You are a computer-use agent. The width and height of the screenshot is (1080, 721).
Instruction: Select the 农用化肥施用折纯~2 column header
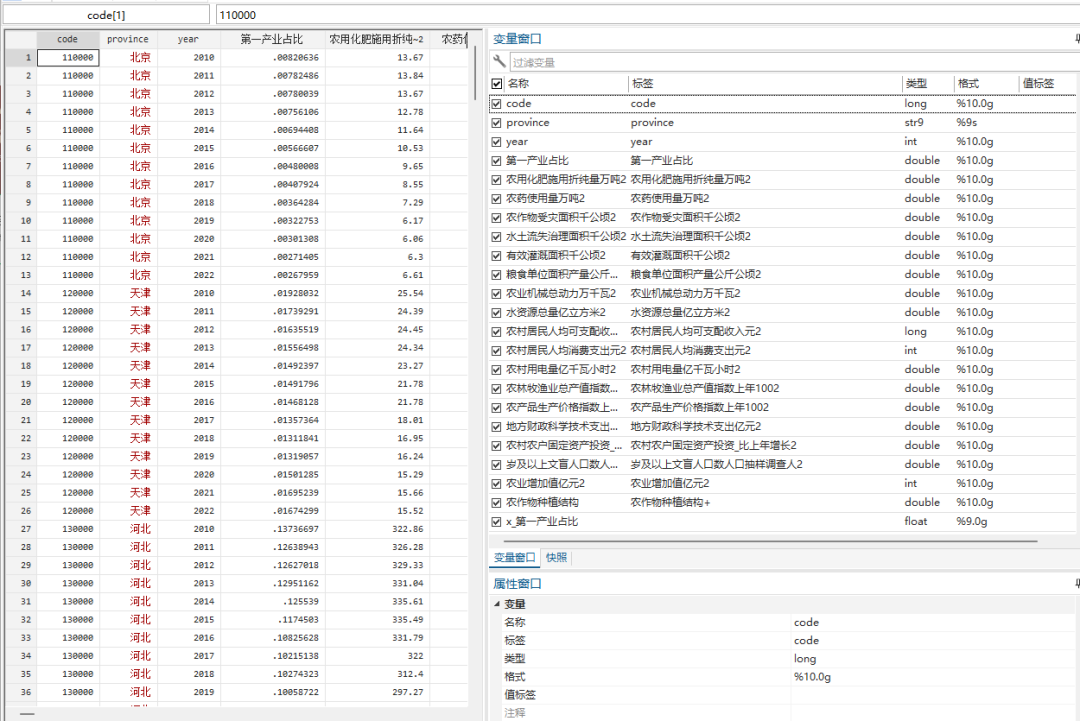(x=377, y=39)
